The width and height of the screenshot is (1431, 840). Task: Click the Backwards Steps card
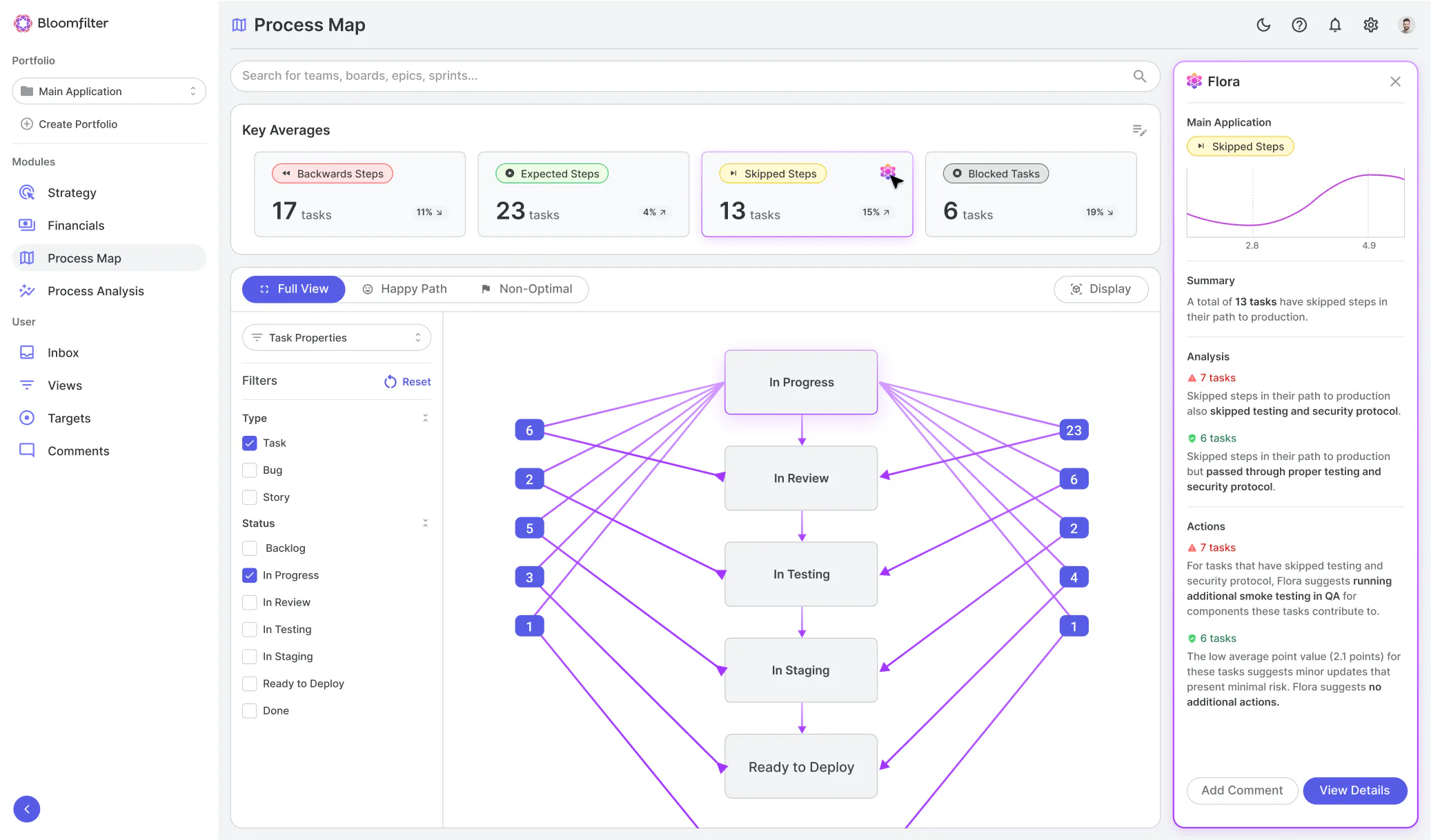tap(359, 194)
